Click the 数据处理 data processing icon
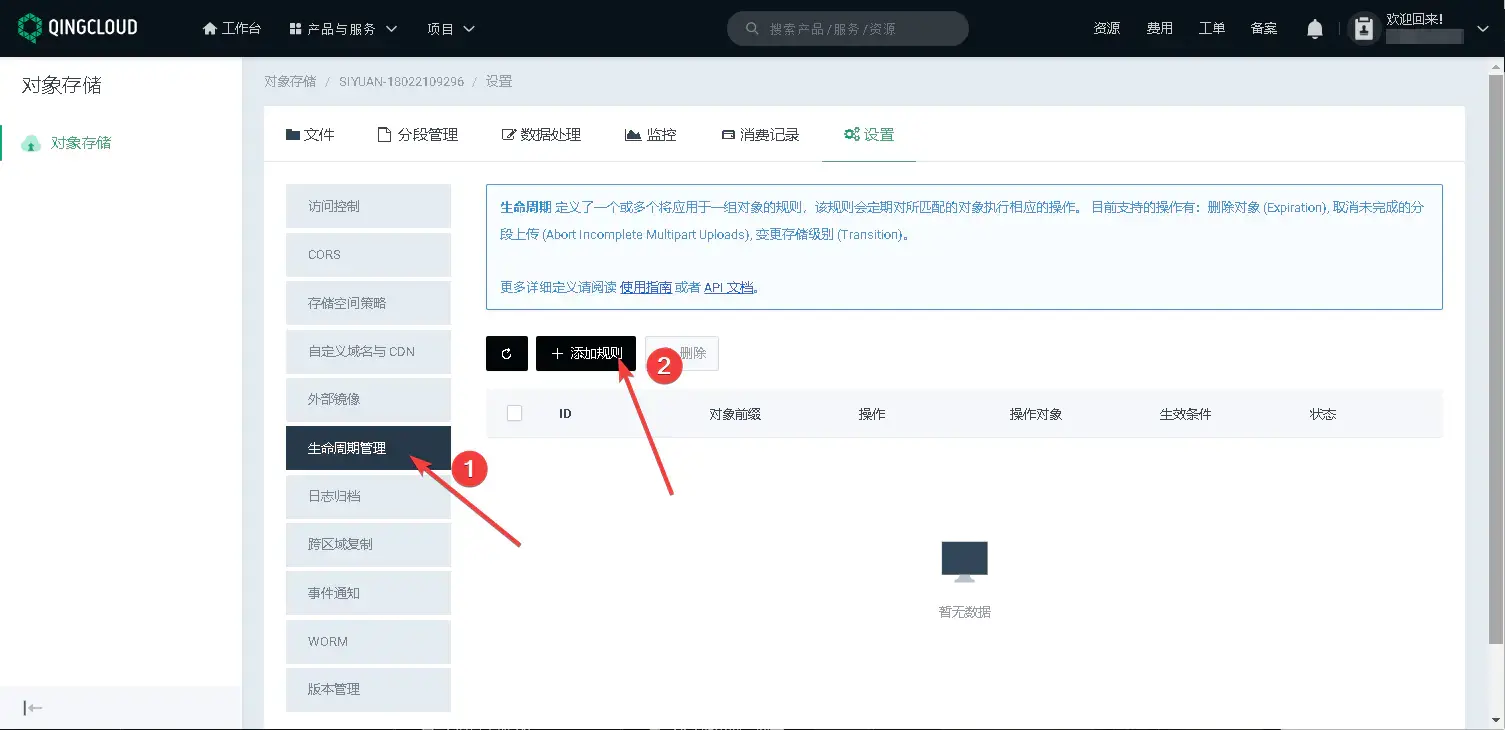Image resolution: width=1505 pixels, height=730 pixels. (508, 133)
